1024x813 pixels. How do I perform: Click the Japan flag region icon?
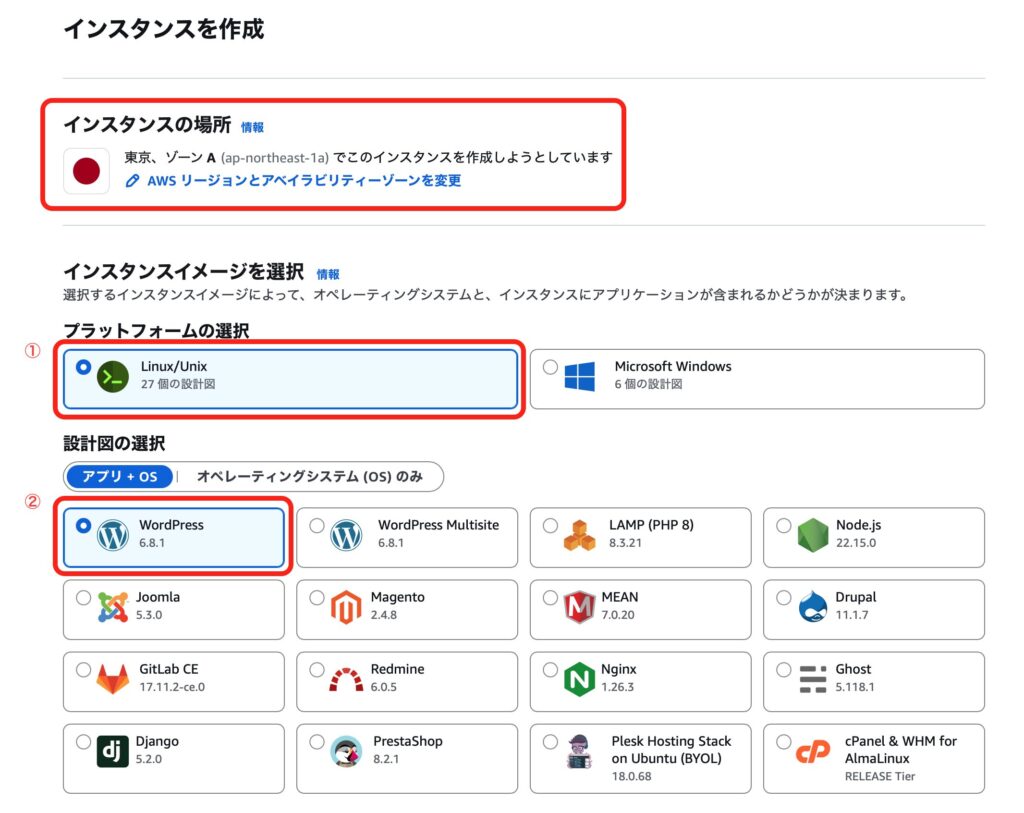coord(86,171)
